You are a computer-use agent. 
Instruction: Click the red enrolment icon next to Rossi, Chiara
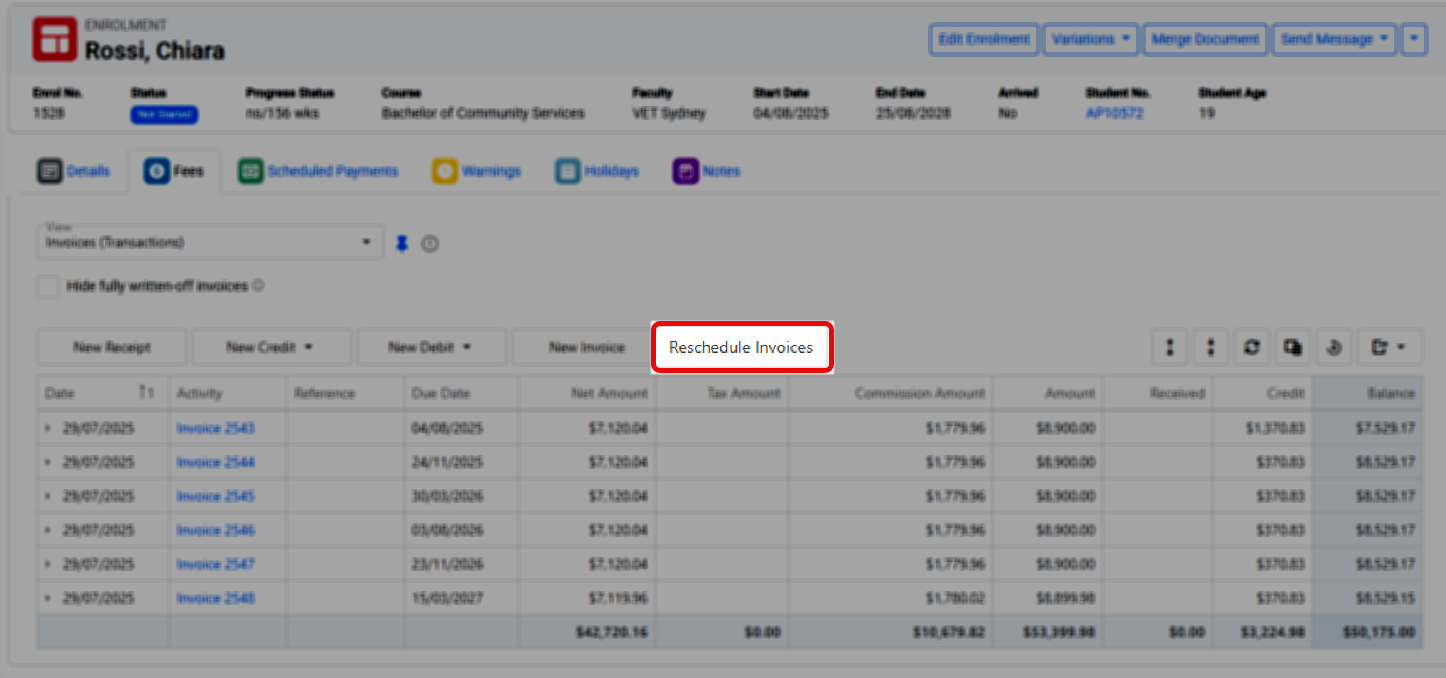(54, 39)
